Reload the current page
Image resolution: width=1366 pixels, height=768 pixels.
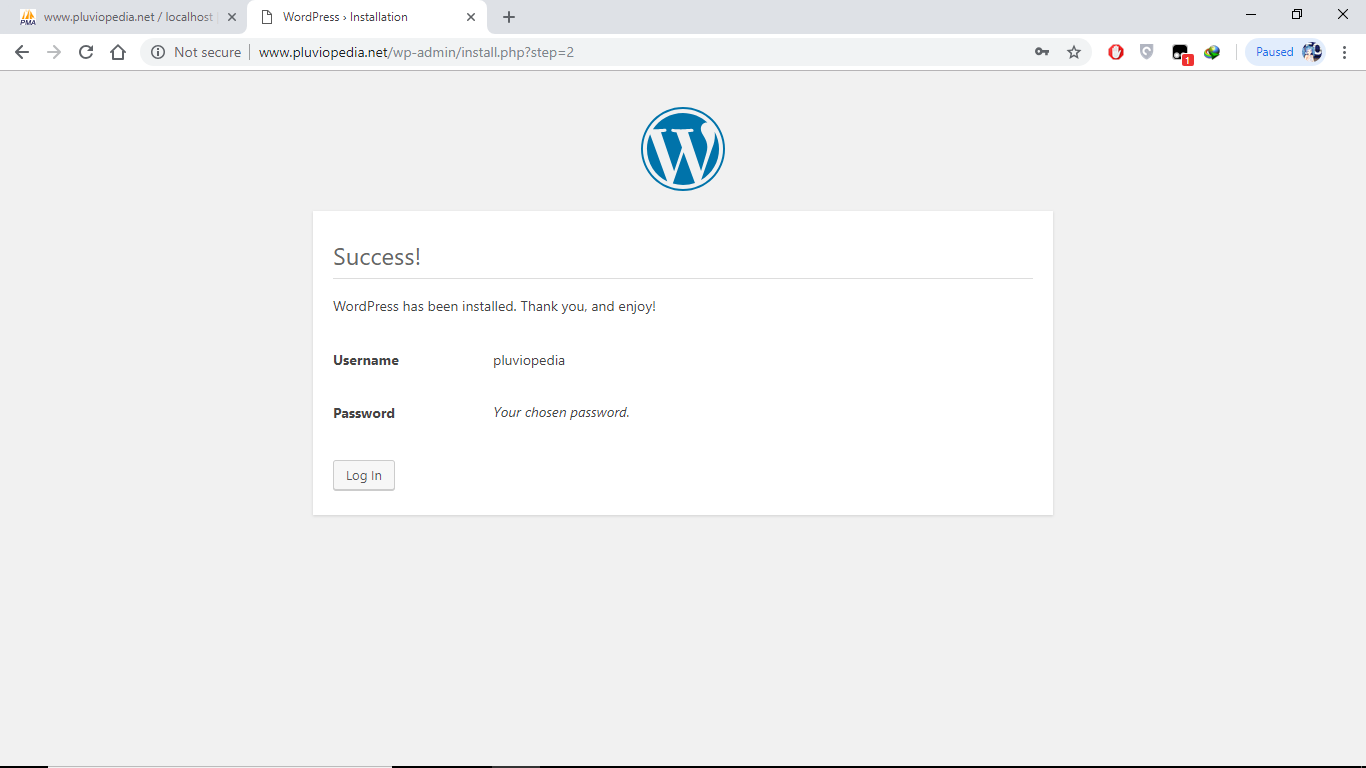click(x=86, y=52)
